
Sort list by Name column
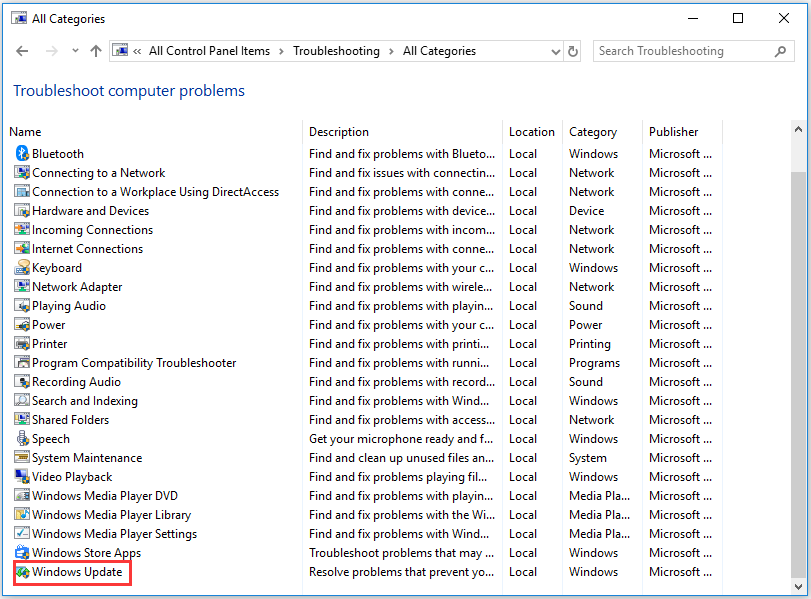(x=25, y=132)
